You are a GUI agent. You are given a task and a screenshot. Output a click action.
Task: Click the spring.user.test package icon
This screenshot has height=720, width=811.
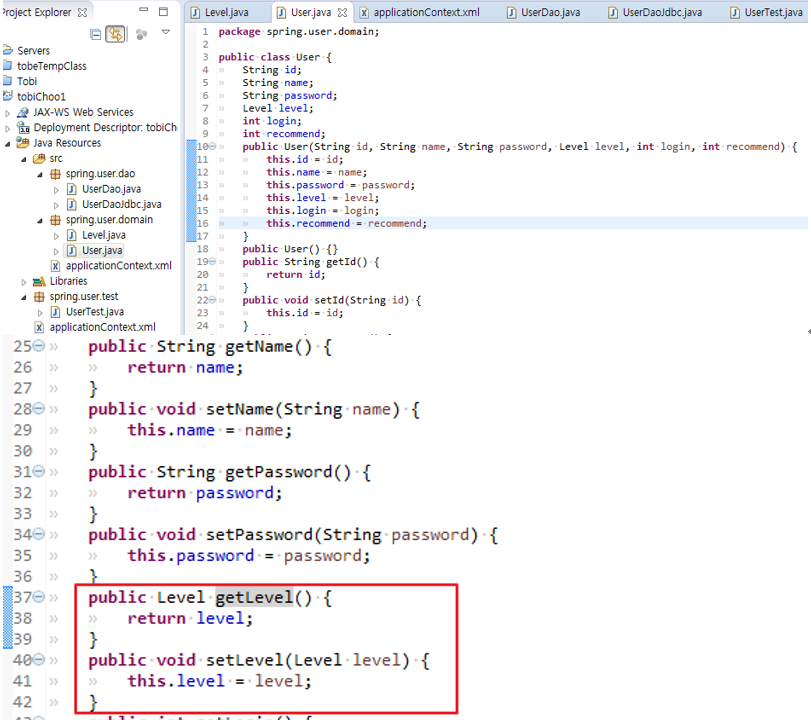click(39, 296)
